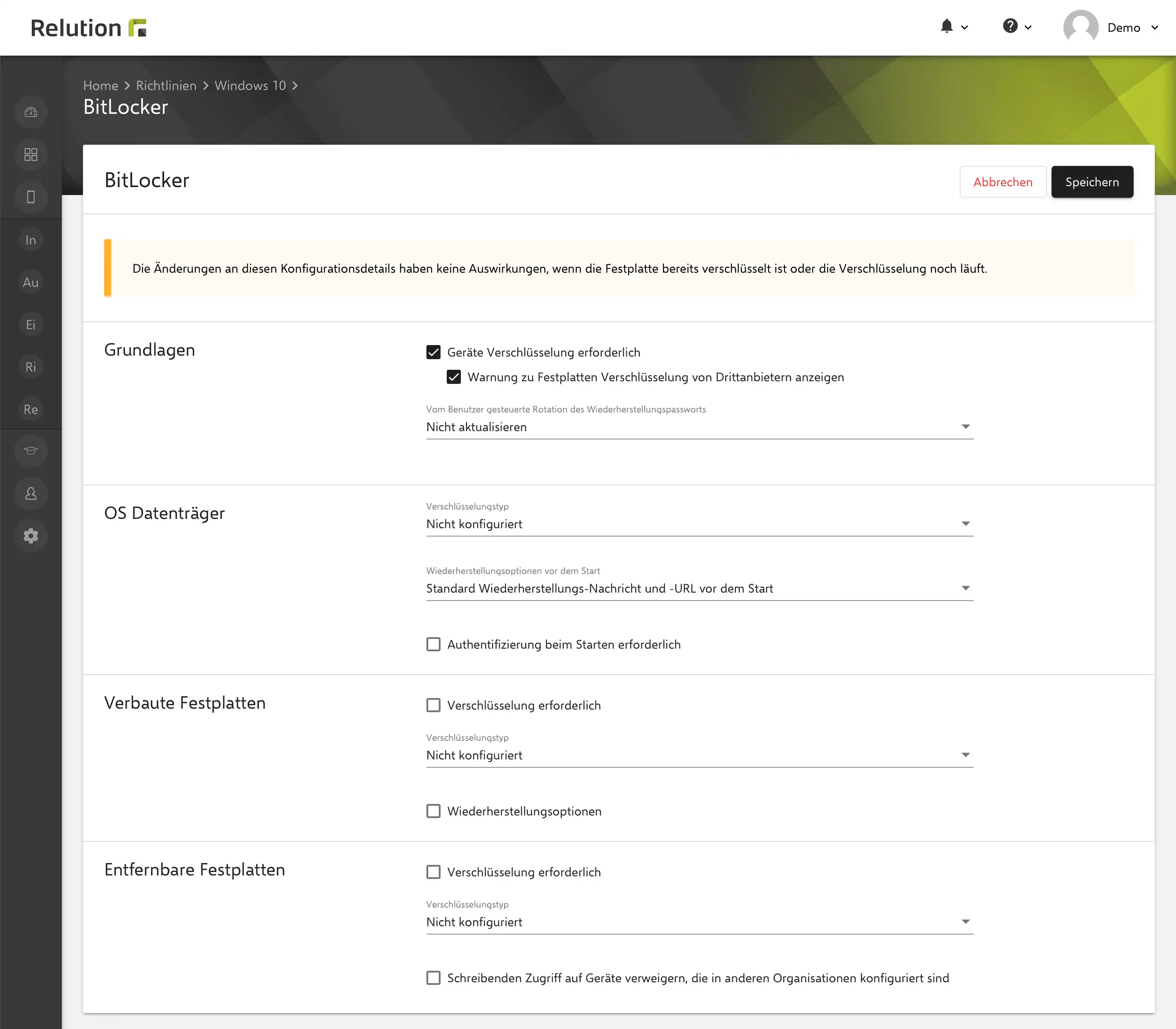The image size is (1176, 1029).
Task: Check 'Verschlüsselung erforderlich' under Entfernbare Festplatten
Action: pyautogui.click(x=434, y=872)
